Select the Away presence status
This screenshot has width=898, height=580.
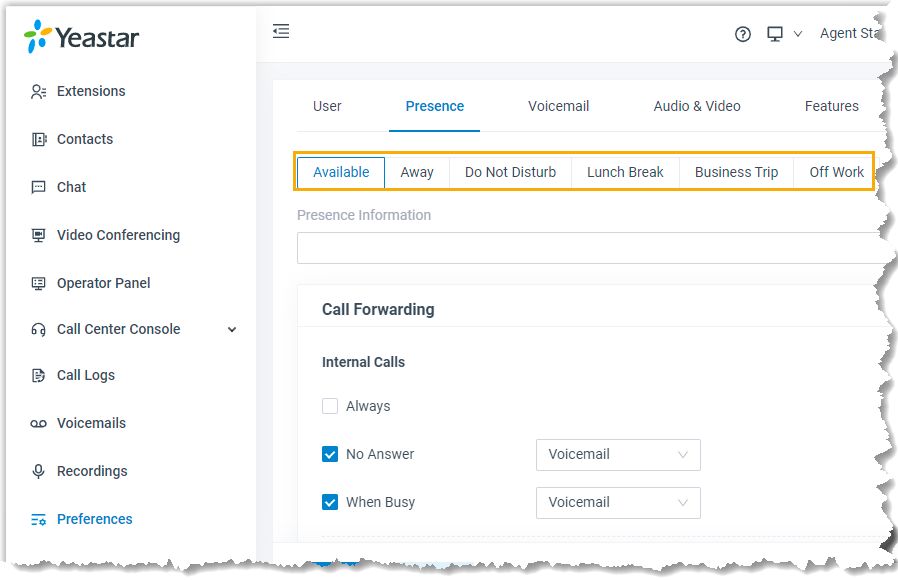point(417,172)
